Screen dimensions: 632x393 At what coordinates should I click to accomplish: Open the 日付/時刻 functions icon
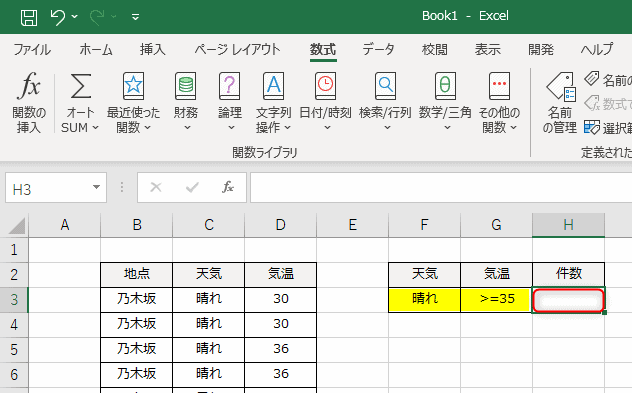[x=325, y=86]
